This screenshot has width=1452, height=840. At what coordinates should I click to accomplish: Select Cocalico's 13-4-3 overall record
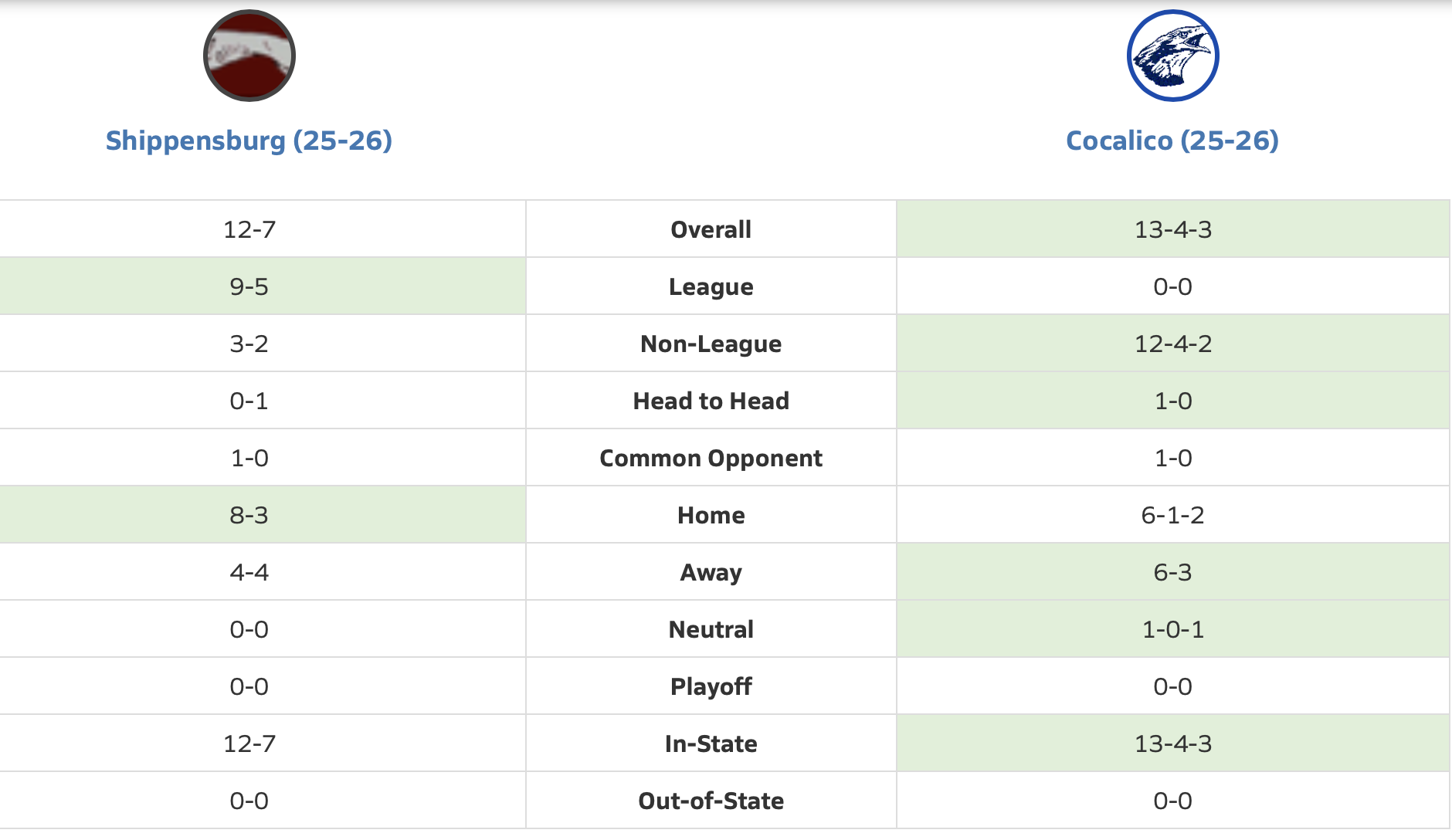point(1172,229)
